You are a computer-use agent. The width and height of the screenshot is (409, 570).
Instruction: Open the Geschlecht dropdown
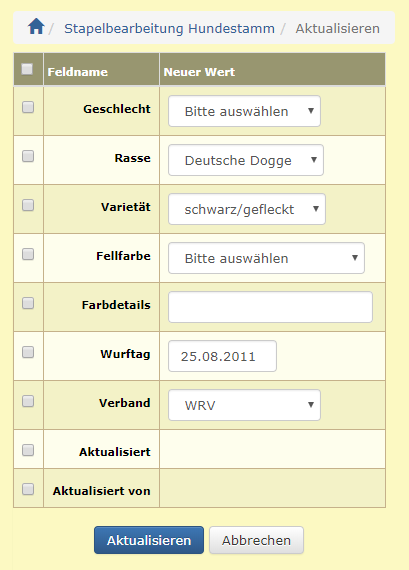[244, 111]
